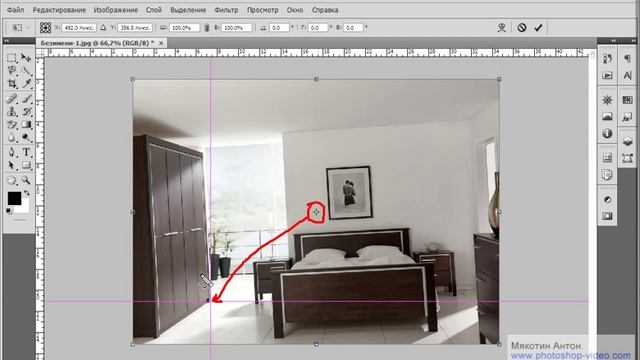Open the Masks panel icon
Viewport: 640px width, 360px height.
(607, 216)
